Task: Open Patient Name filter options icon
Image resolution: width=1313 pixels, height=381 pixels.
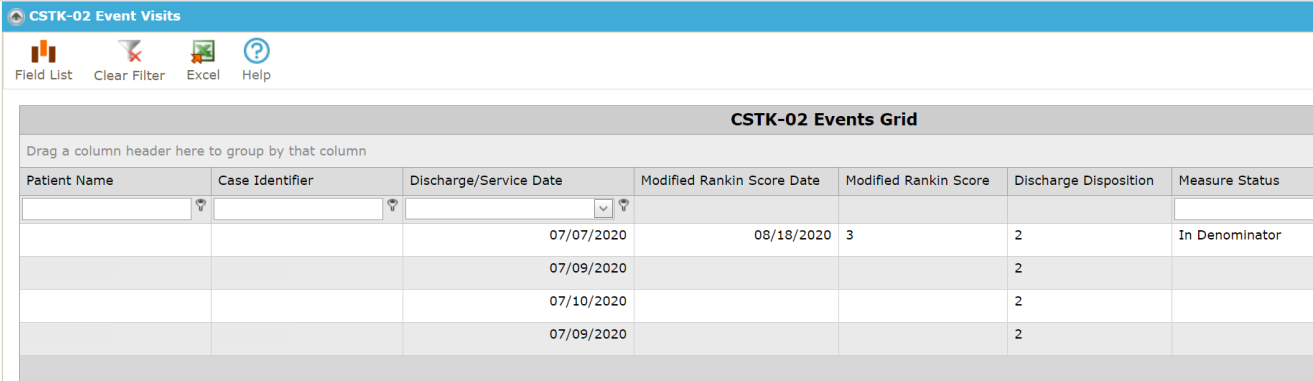Action: pos(200,205)
